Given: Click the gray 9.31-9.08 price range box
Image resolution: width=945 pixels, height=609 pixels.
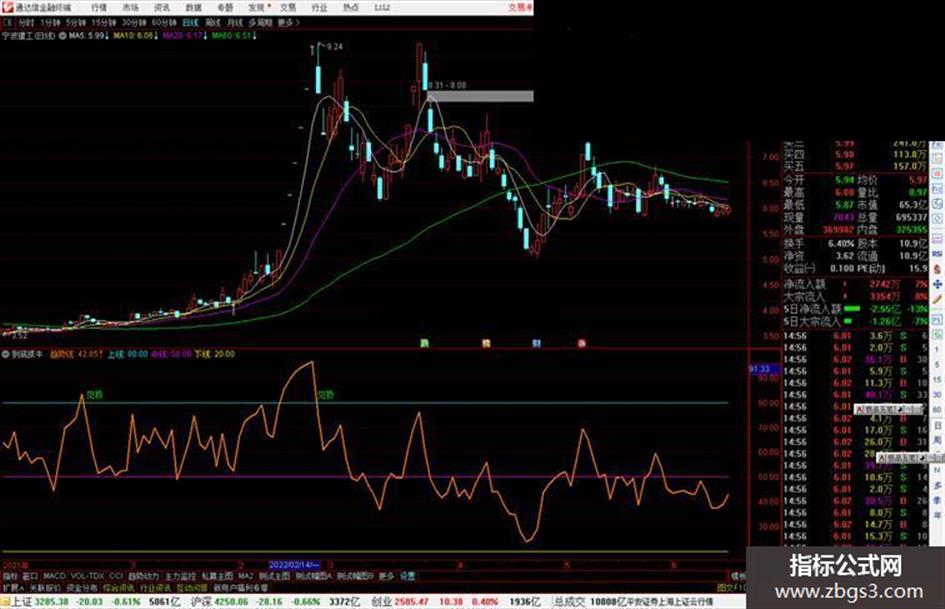Looking at the screenshot, I should 480,96.
